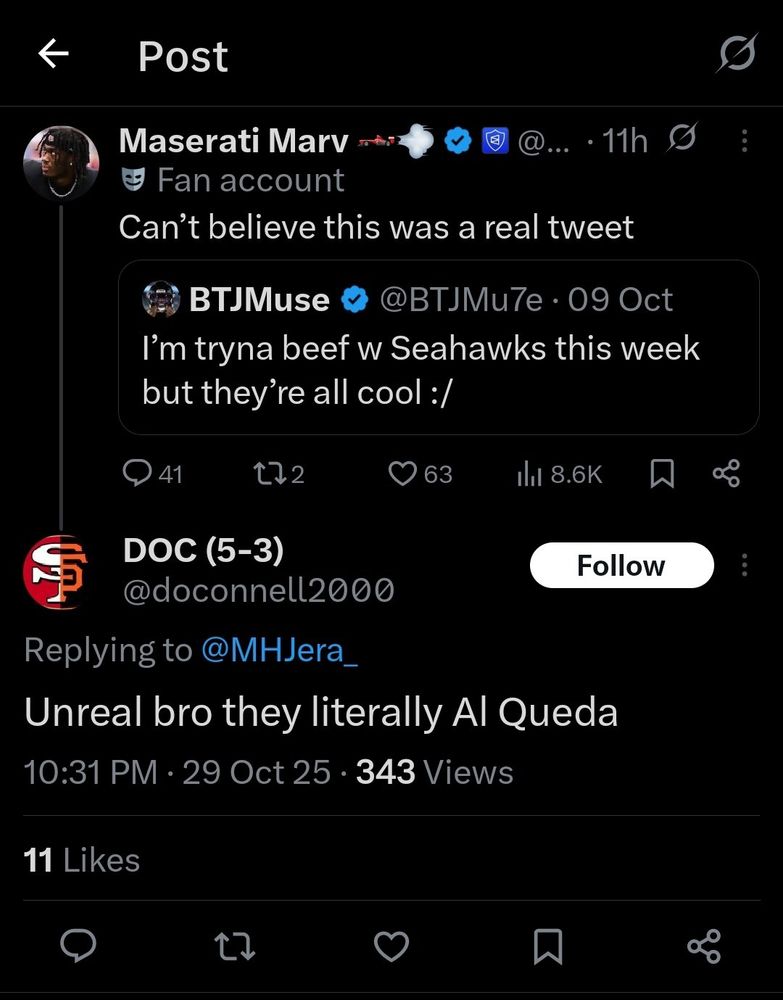Image resolution: width=783 pixels, height=1000 pixels.
Task: Open the quoted BTJMuse tweet
Action: click(x=439, y=347)
